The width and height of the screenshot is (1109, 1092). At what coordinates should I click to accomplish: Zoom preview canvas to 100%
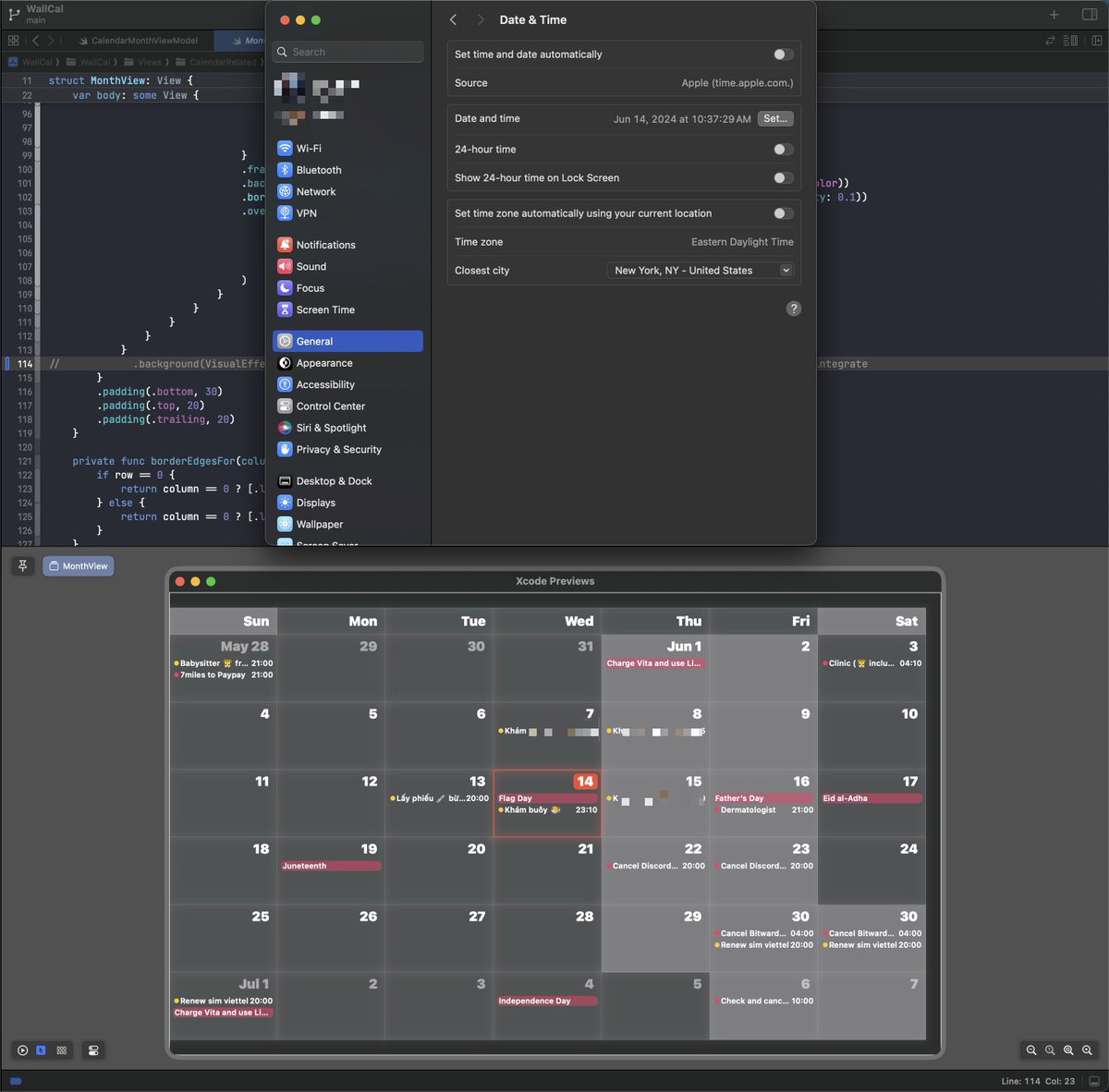coord(1050,1050)
